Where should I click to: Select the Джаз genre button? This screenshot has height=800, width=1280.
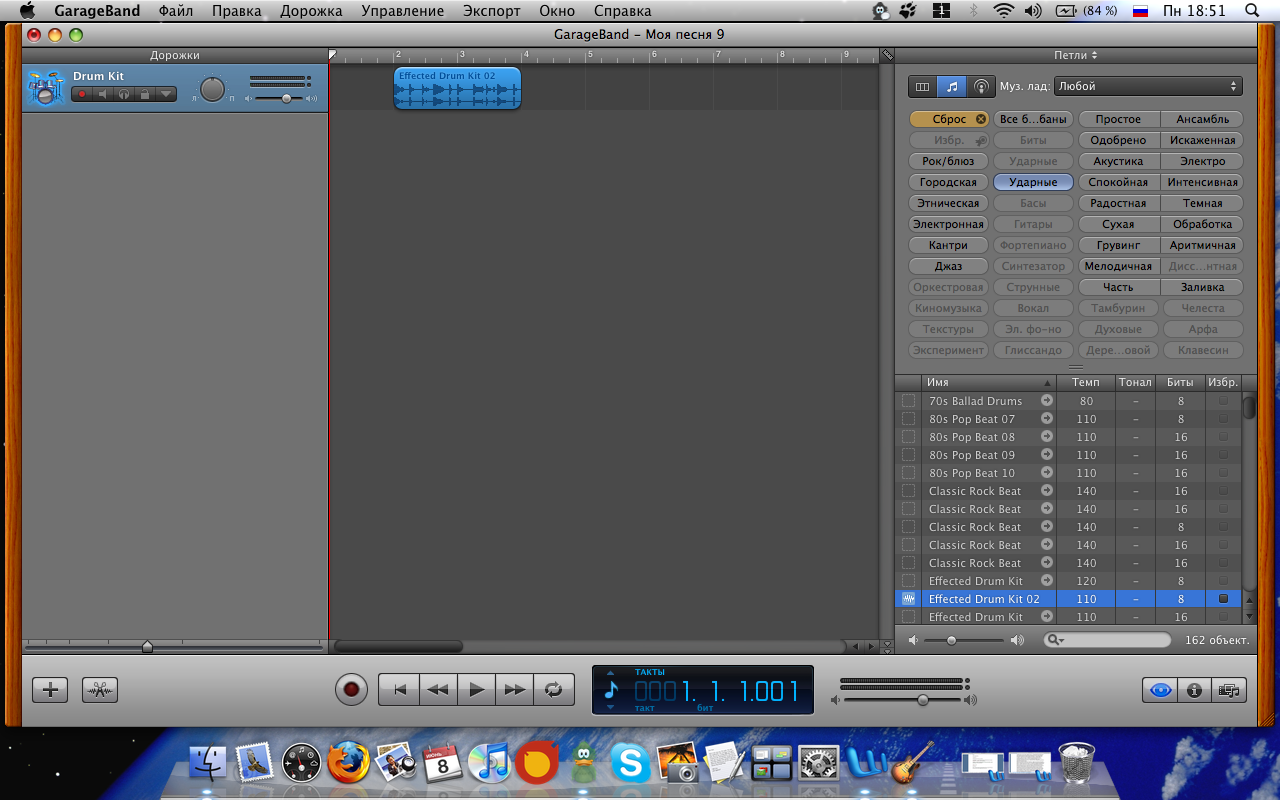949,266
